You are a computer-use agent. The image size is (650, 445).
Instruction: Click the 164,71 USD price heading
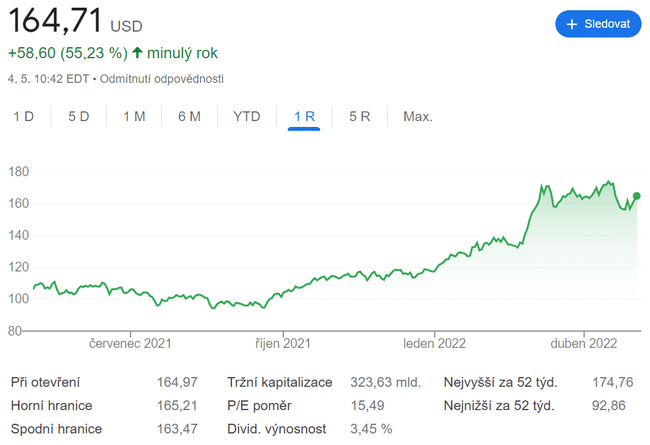click(x=75, y=20)
